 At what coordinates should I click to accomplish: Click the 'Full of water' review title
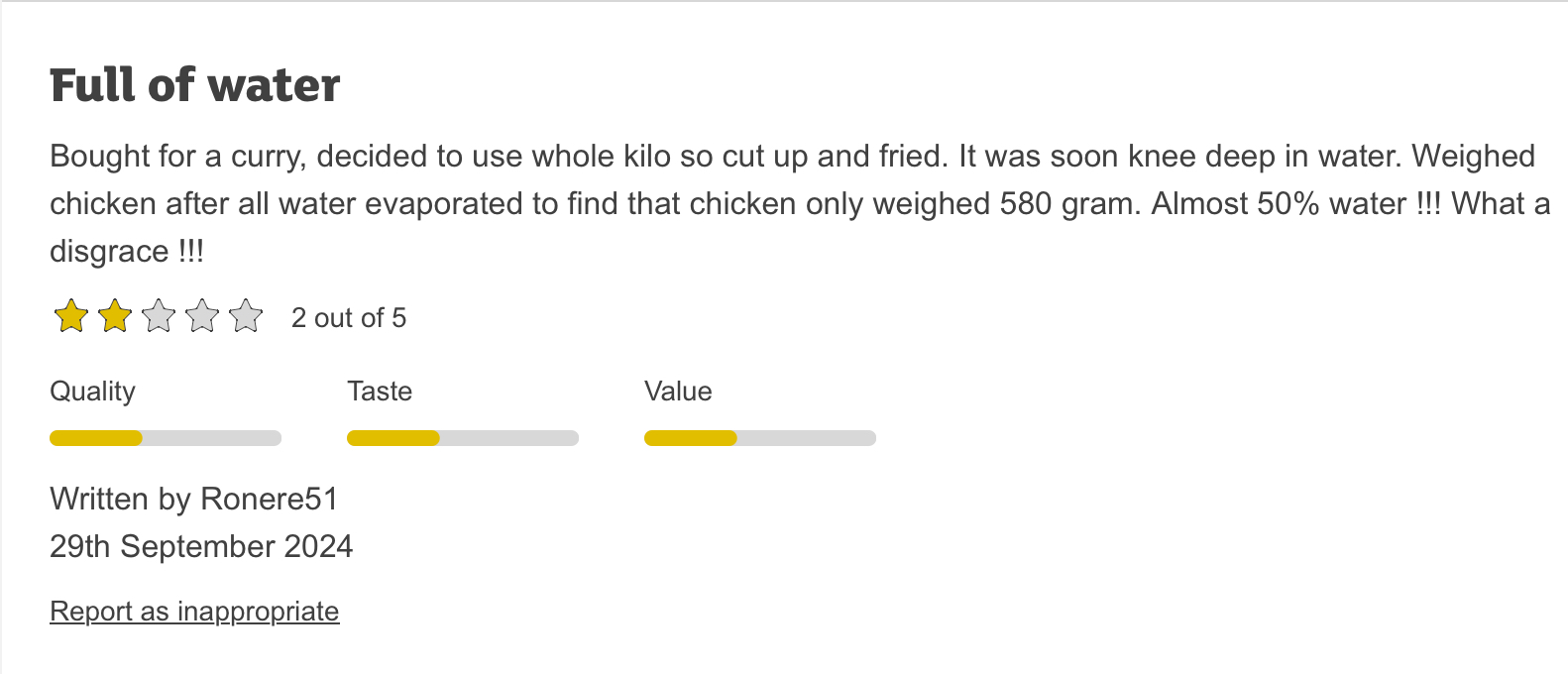195,85
